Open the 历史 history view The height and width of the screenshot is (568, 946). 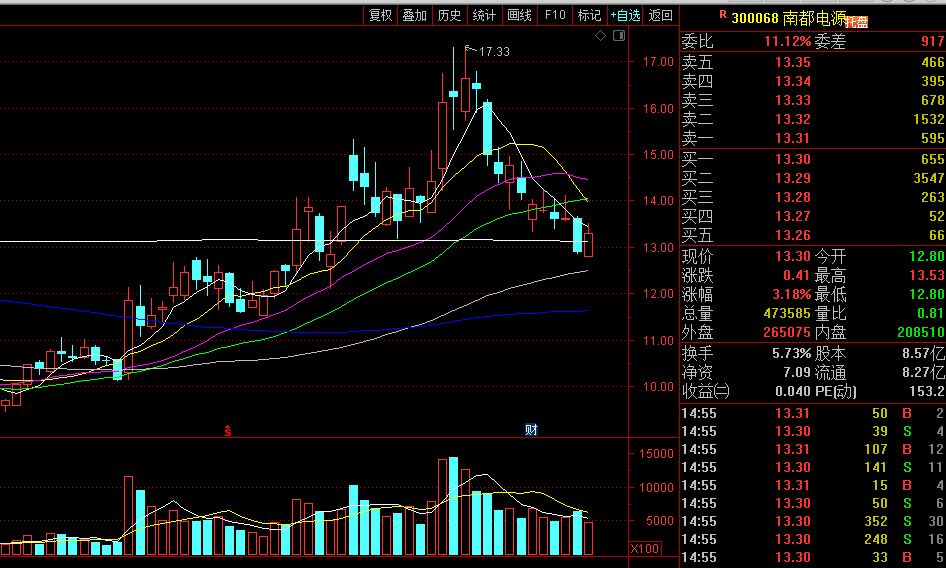(x=449, y=15)
